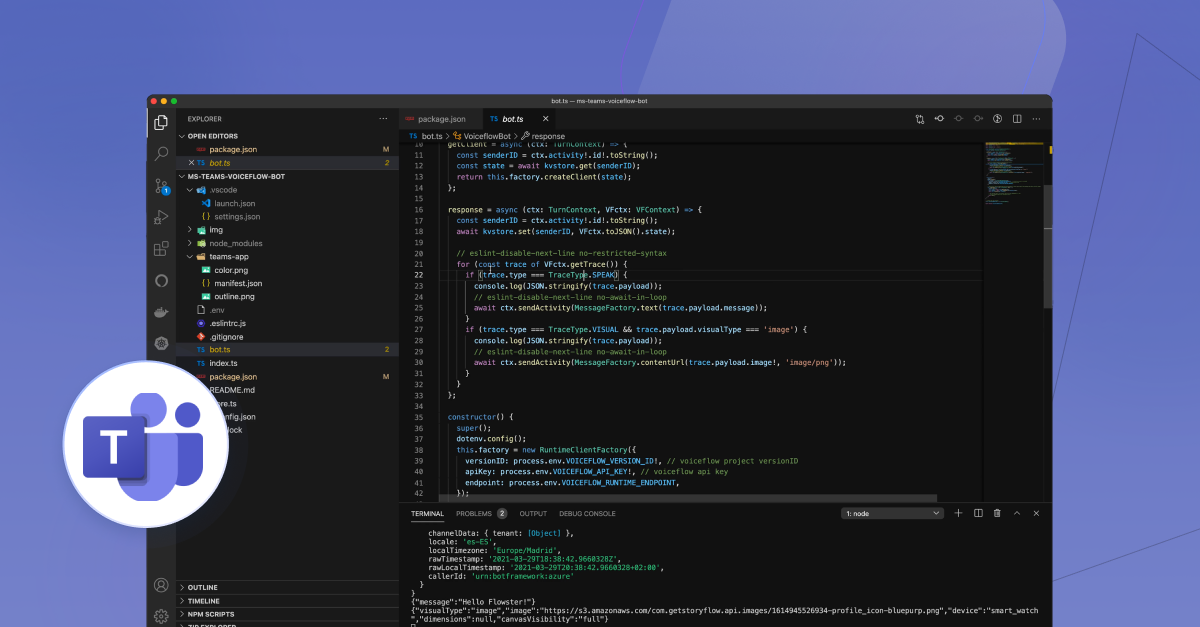Switch to the package.json editor tab

441,118
